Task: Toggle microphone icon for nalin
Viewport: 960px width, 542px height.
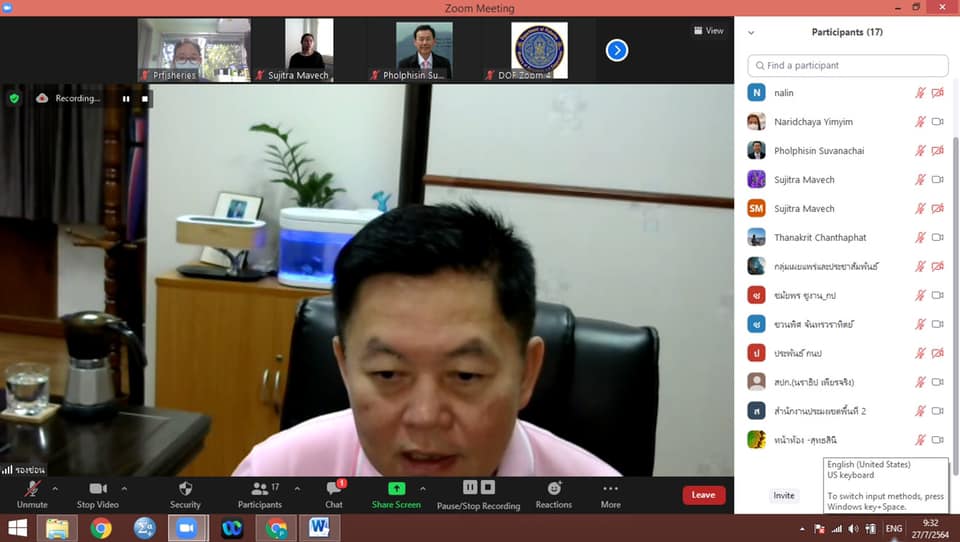Action: (x=920, y=92)
